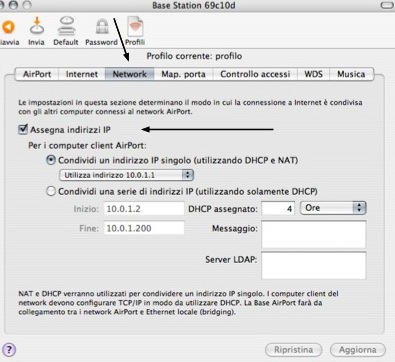
Task: Click the Ripristina button
Action: pos(294,350)
